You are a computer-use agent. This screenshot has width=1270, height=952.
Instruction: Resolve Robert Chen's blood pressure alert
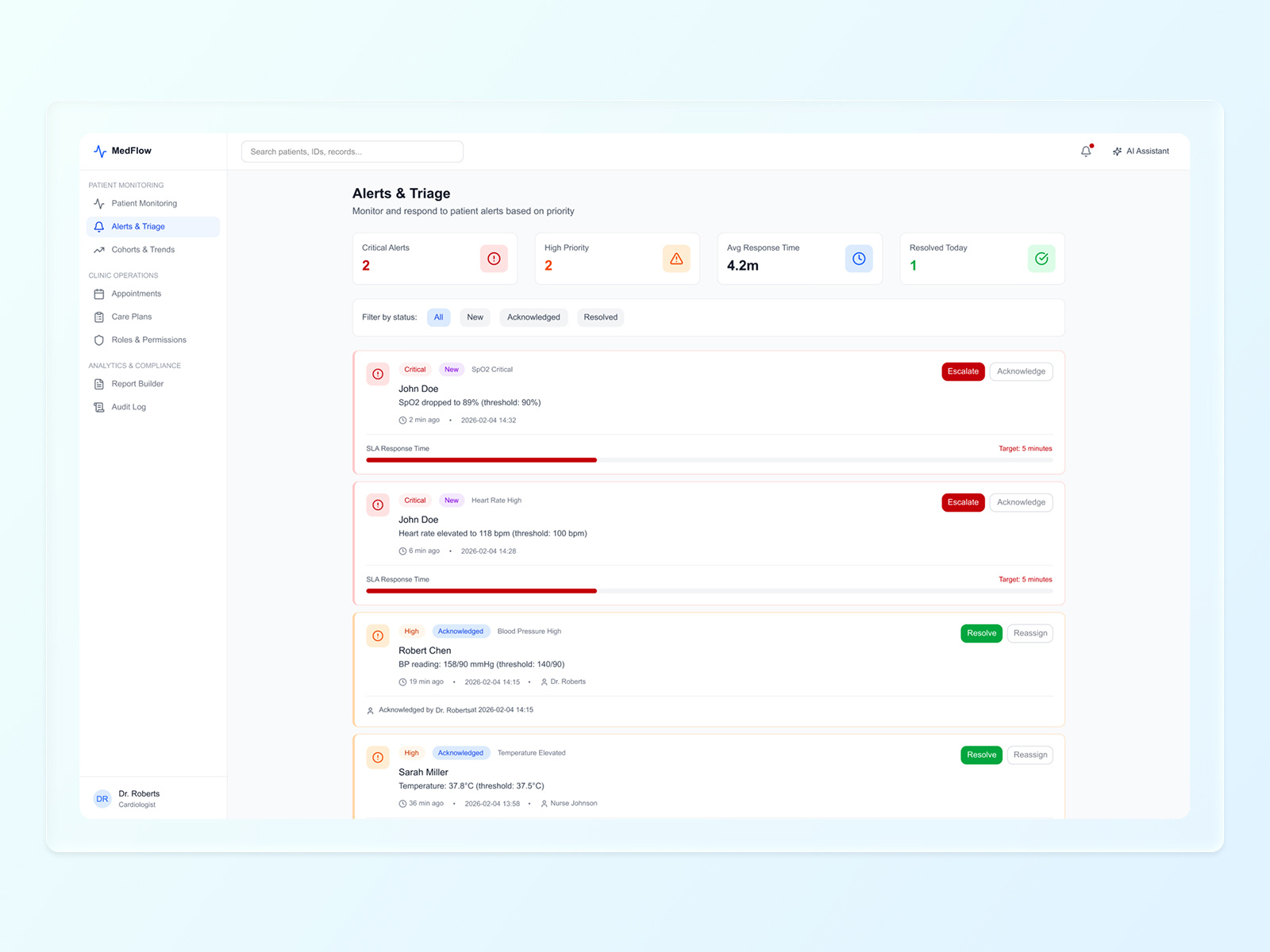click(982, 633)
